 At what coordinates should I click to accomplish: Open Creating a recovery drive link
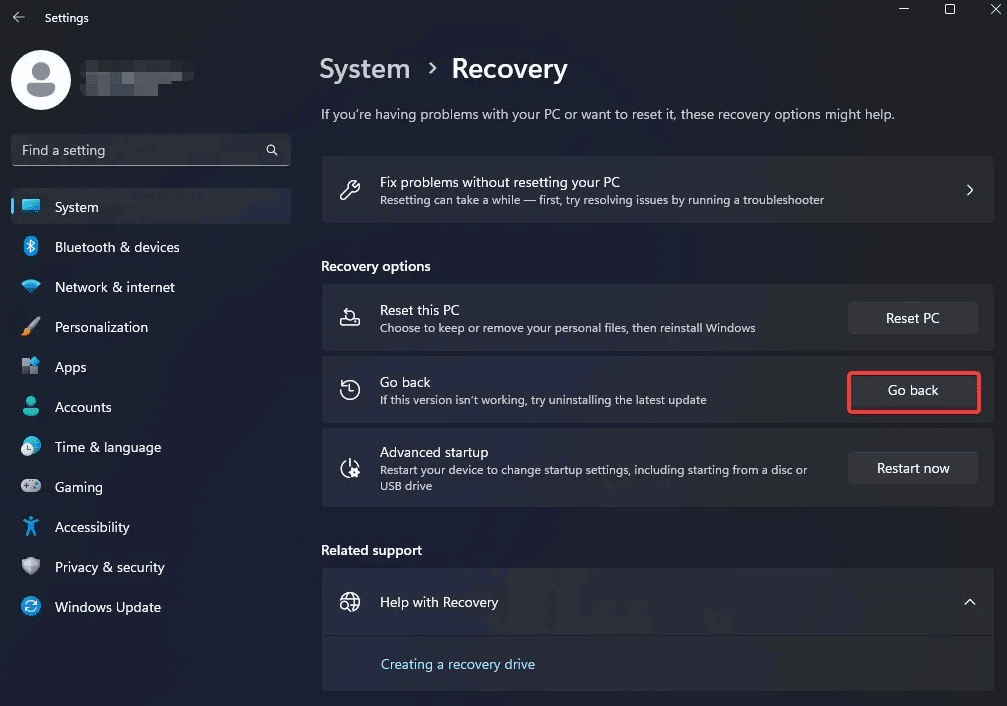tap(457, 664)
